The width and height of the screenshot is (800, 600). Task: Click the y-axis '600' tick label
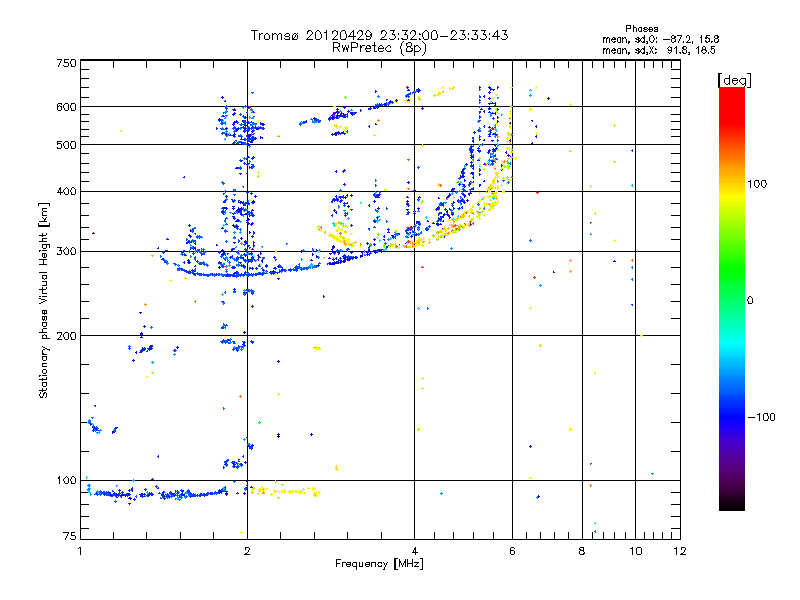[67, 107]
